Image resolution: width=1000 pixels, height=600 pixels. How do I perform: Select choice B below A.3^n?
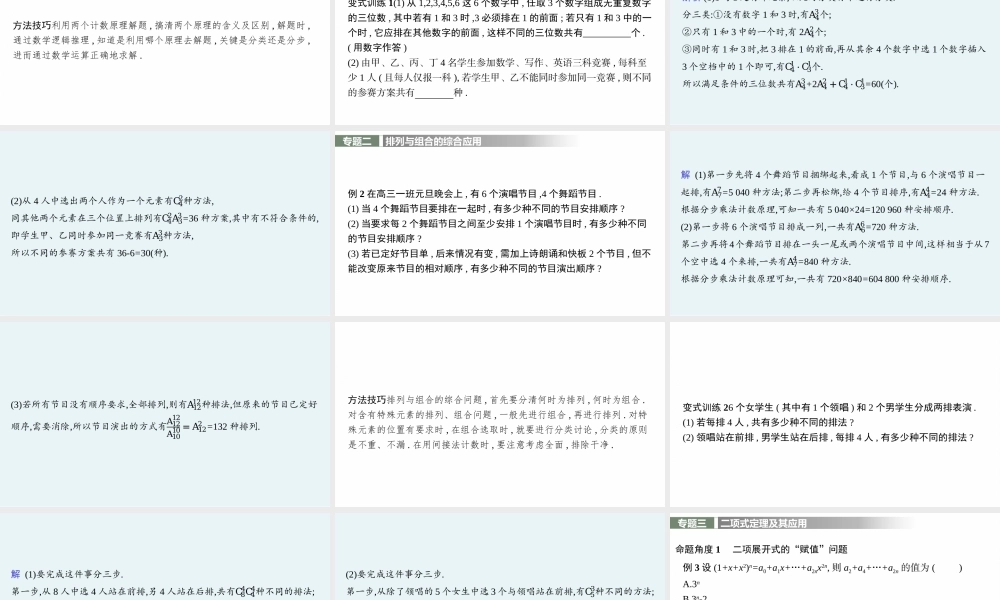pos(689,597)
